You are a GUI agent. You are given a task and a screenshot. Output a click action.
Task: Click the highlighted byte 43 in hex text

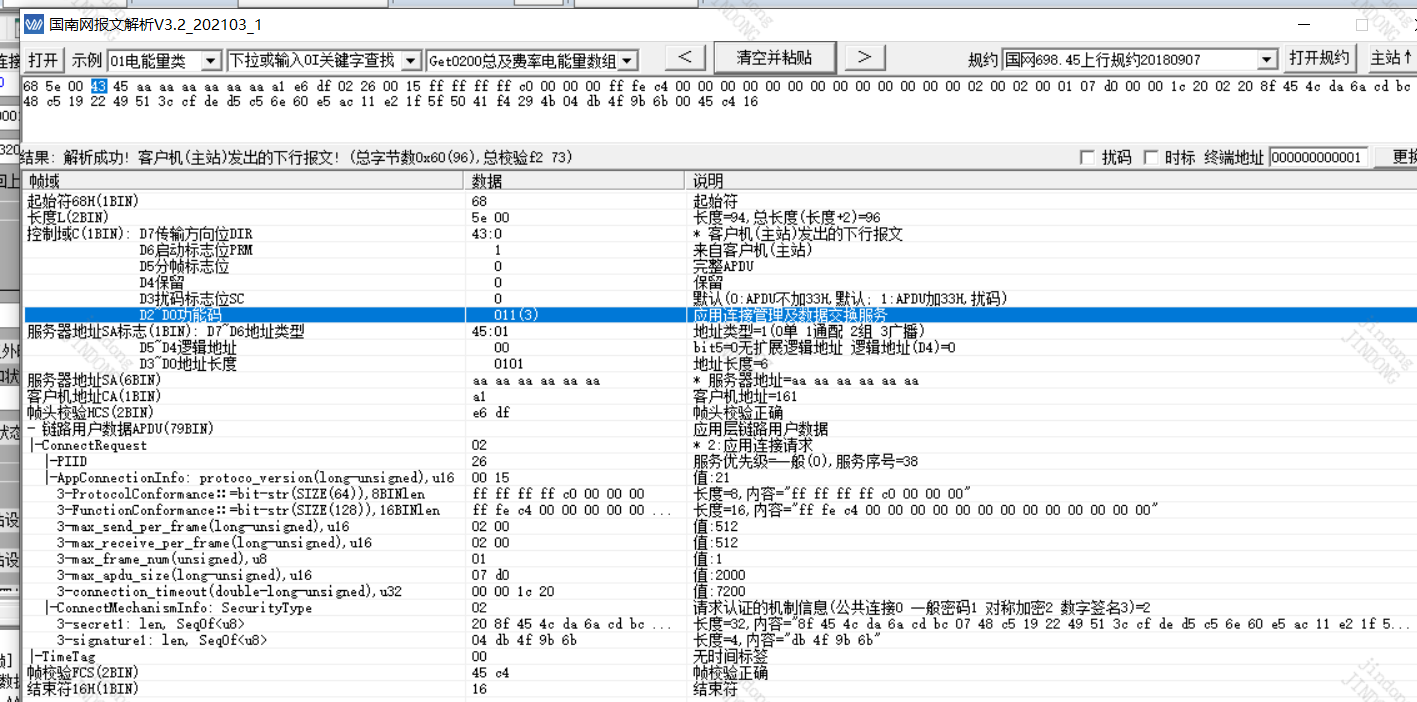(x=99, y=86)
